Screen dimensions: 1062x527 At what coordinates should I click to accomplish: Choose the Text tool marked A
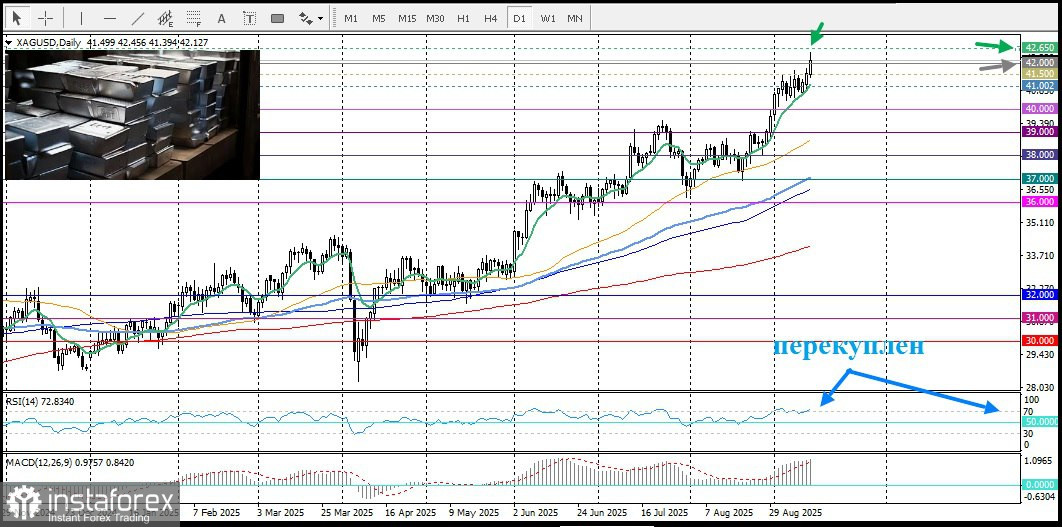pos(221,18)
